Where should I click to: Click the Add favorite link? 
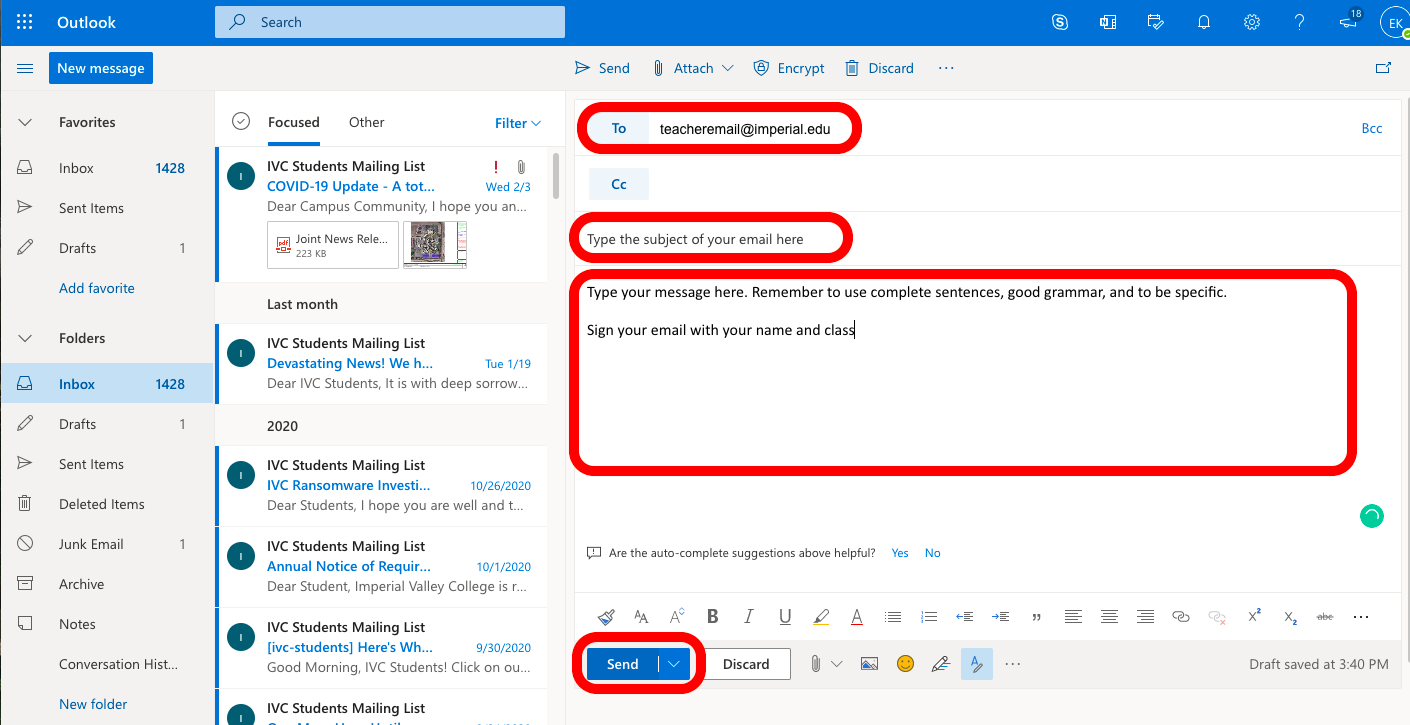coord(97,288)
